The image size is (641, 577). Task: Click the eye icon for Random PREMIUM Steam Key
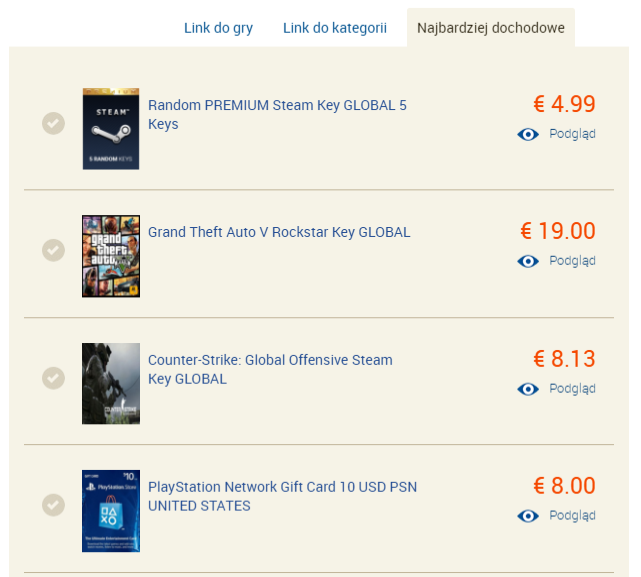point(528,134)
